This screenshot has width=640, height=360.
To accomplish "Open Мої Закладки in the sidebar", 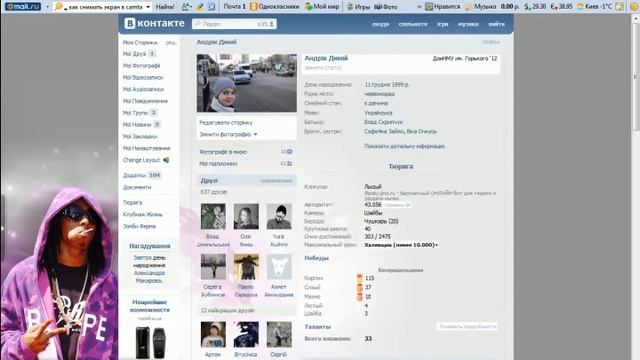I will click(x=140, y=137).
